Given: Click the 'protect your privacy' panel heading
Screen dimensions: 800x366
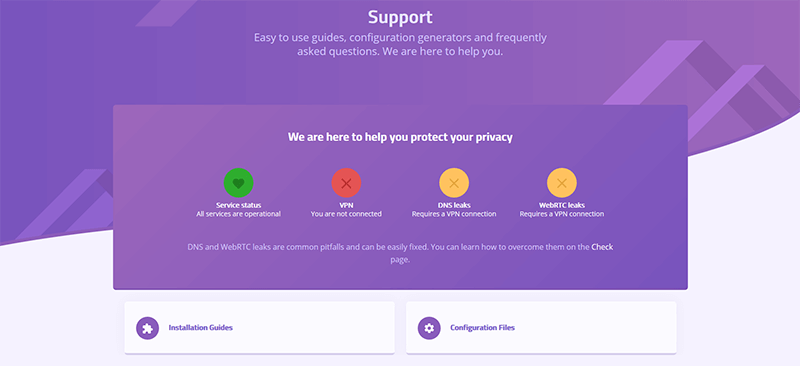Looking at the screenshot, I should pyautogui.click(x=400, y=137).
